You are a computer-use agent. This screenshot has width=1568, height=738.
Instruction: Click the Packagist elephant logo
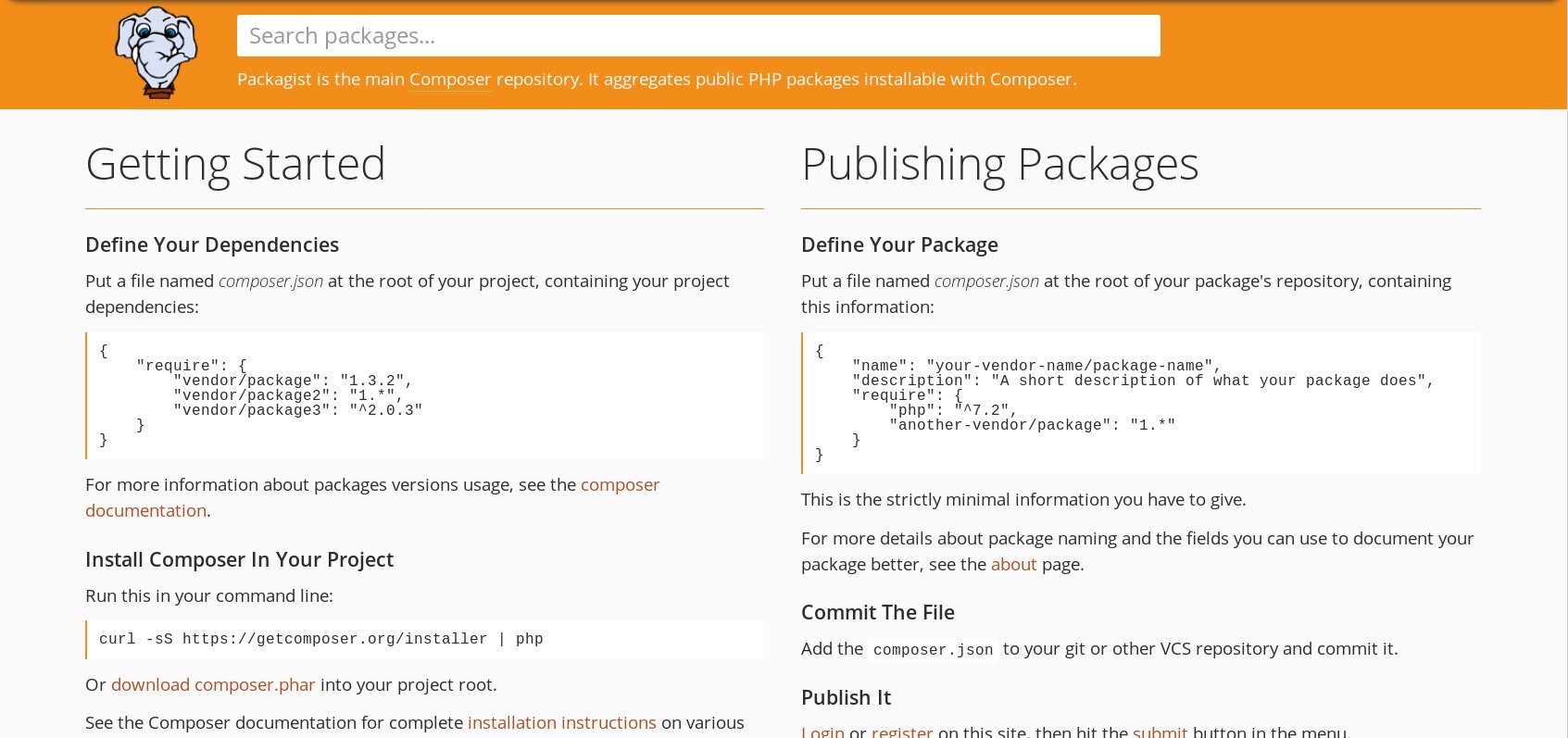tap(157, 53)
